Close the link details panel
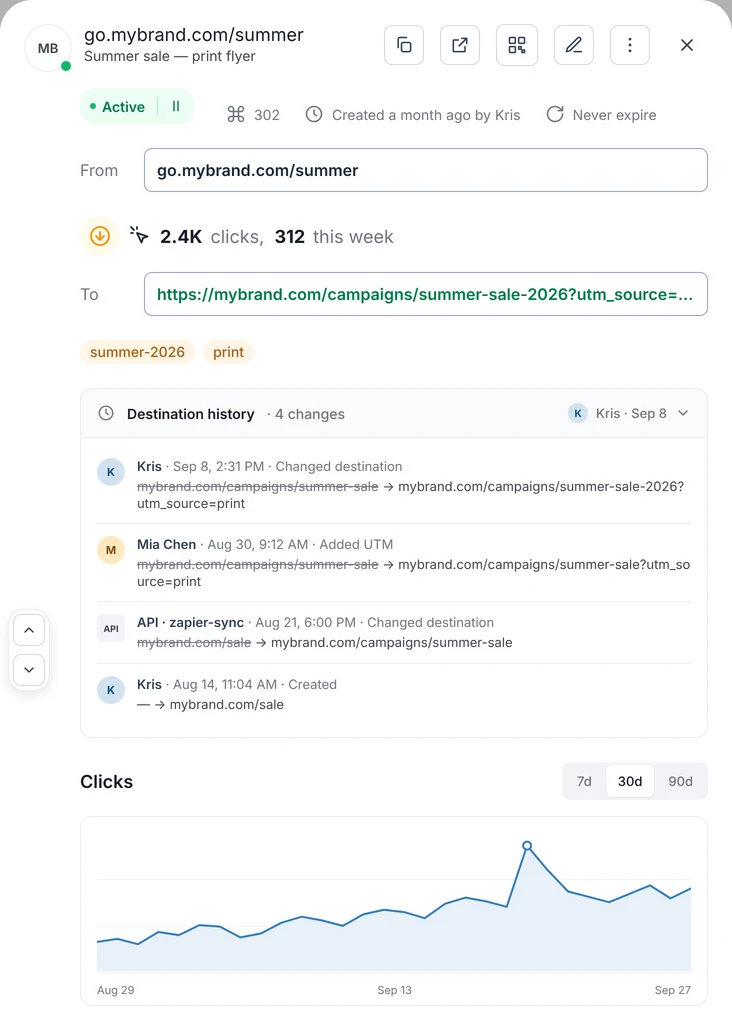Screen dimensions: 732x1010 [687, 45]
